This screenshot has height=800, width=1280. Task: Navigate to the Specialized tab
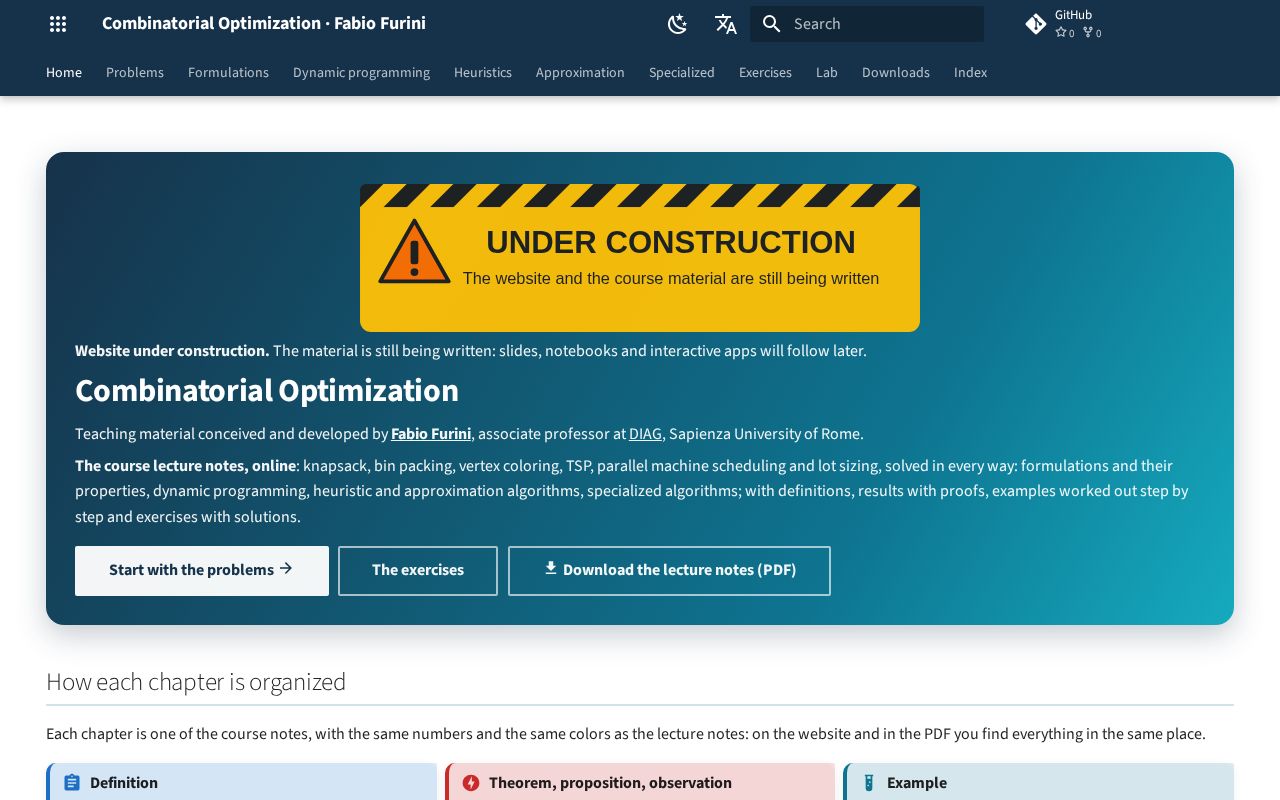pyautogui.click(x=682, y=73)
